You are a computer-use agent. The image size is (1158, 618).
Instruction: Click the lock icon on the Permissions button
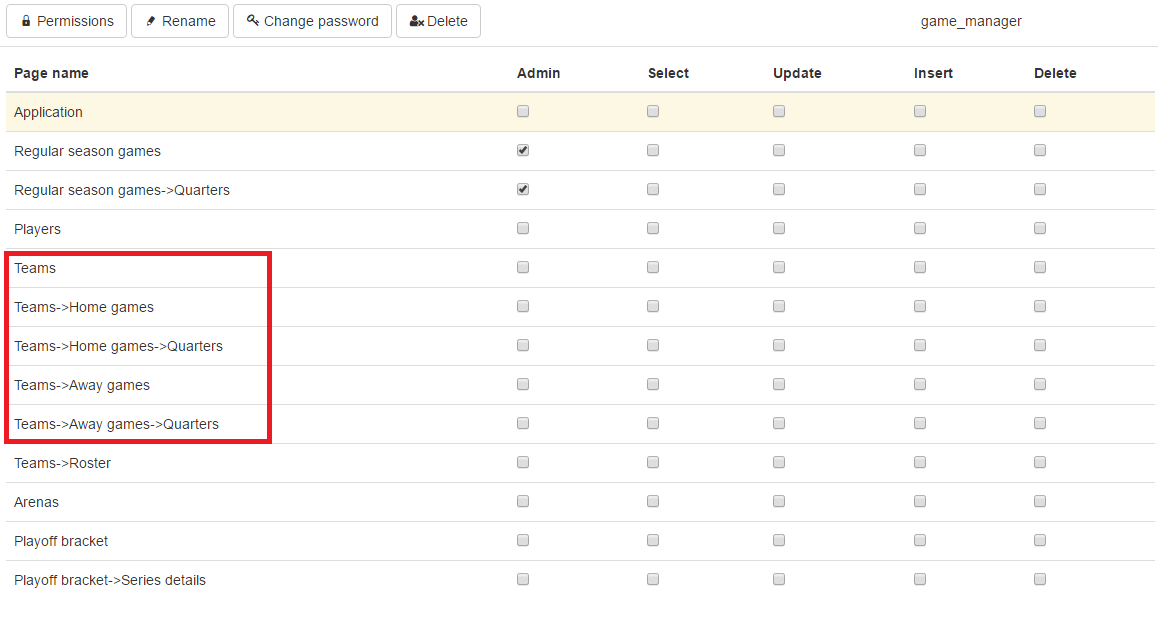(x=28, y=20)
